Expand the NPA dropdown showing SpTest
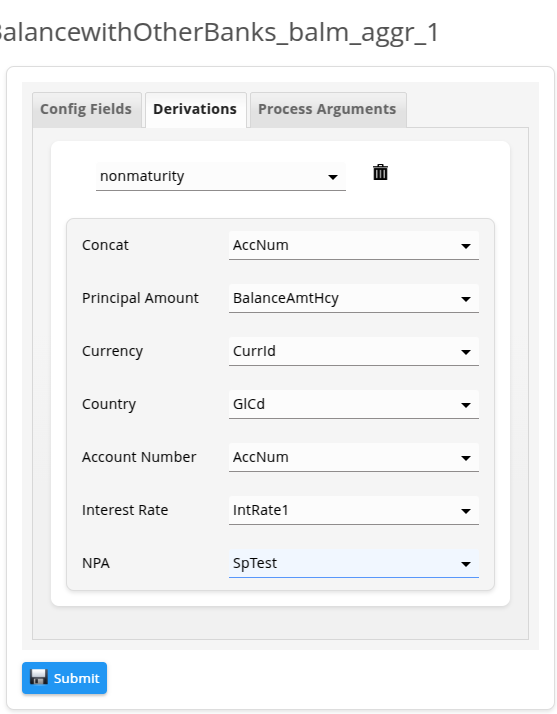Viewport: 557px width, 714px height. [354, 563]
